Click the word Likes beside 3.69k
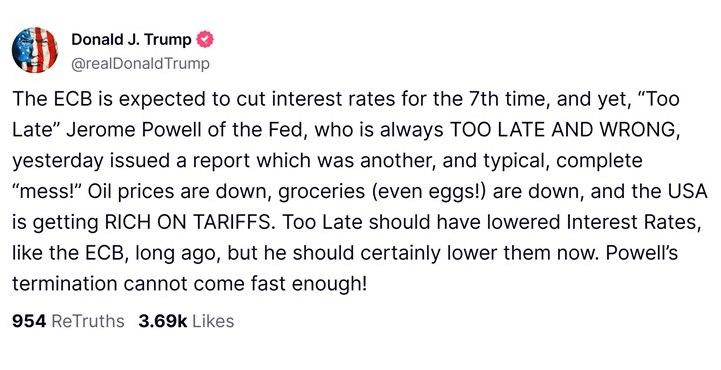The width and height of the screenshot is (721, 370). pos(213,321)
